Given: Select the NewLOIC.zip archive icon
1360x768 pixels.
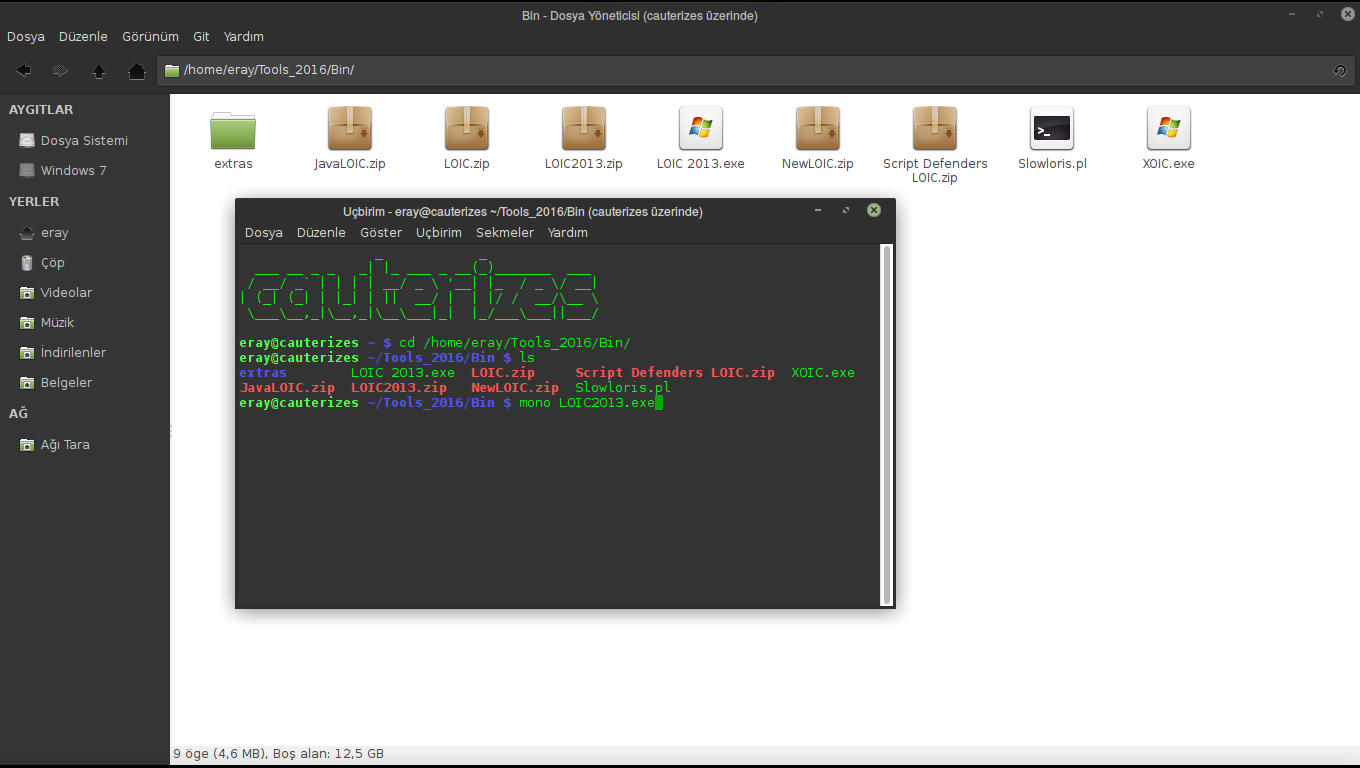Looking at the screenshot, I should click(818, 129).
